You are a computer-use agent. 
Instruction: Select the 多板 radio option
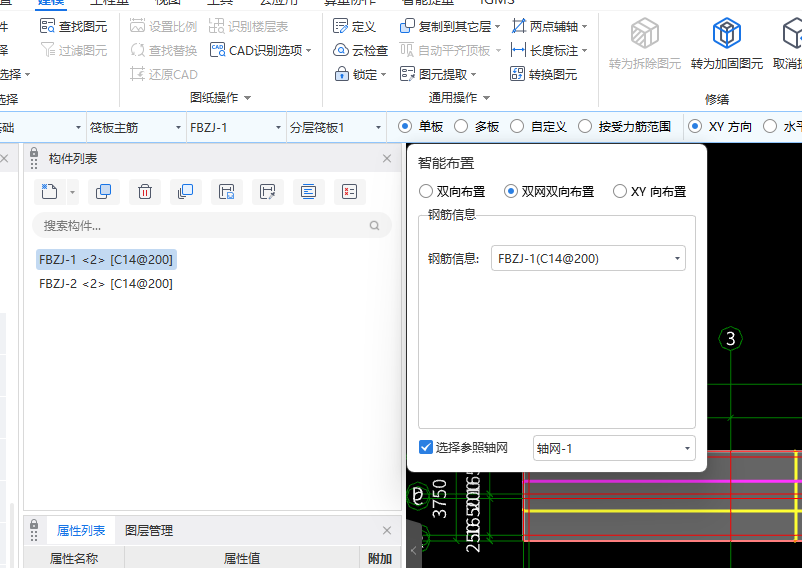pyautogui.click(x=461, y=126)
